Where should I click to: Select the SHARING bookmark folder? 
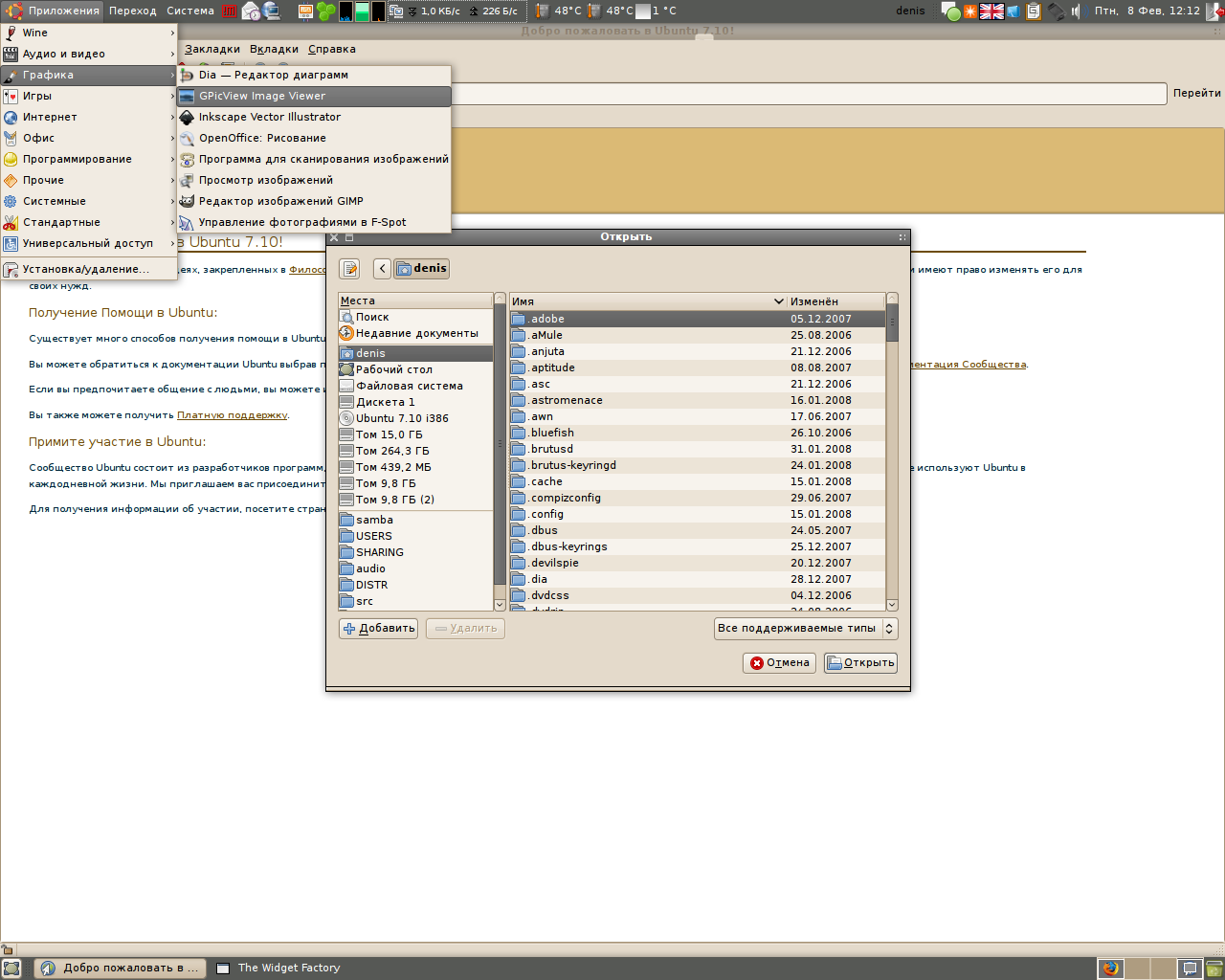(x=415, y=552)
